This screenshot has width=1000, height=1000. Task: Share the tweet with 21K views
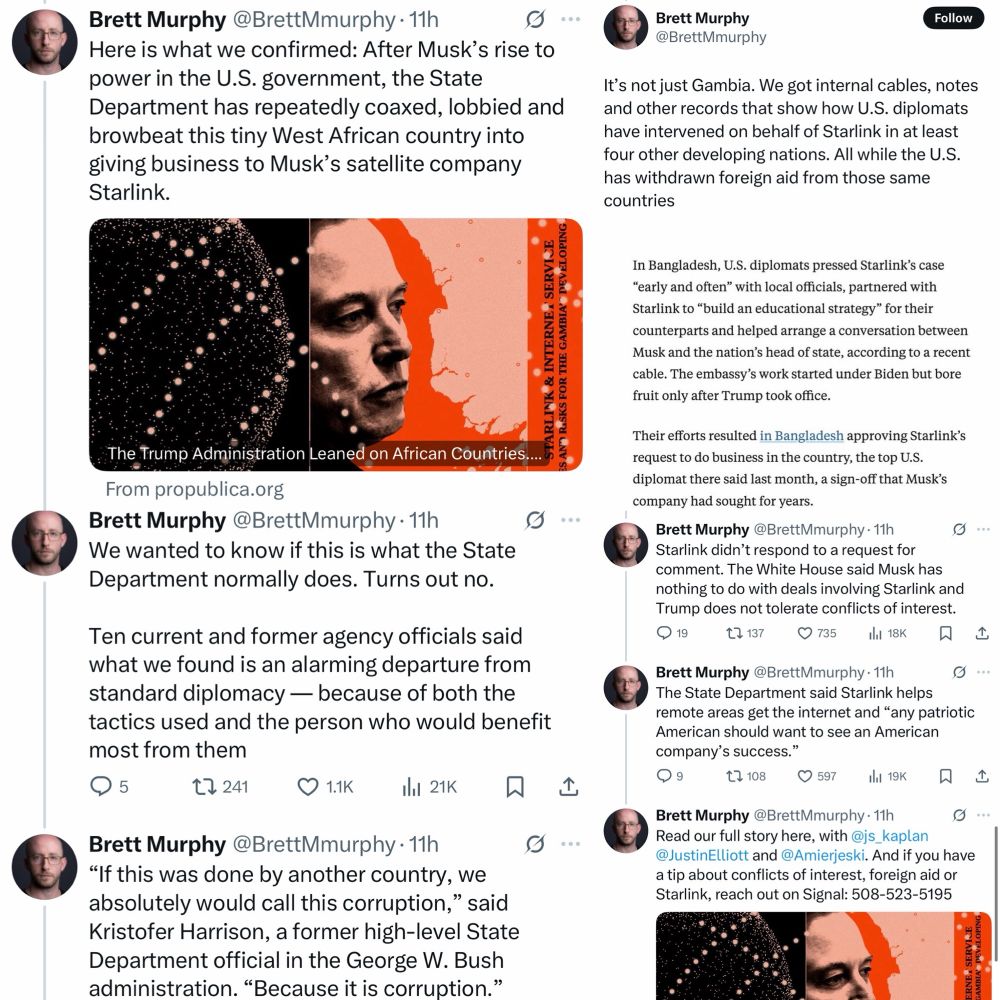tap(568, 786)
